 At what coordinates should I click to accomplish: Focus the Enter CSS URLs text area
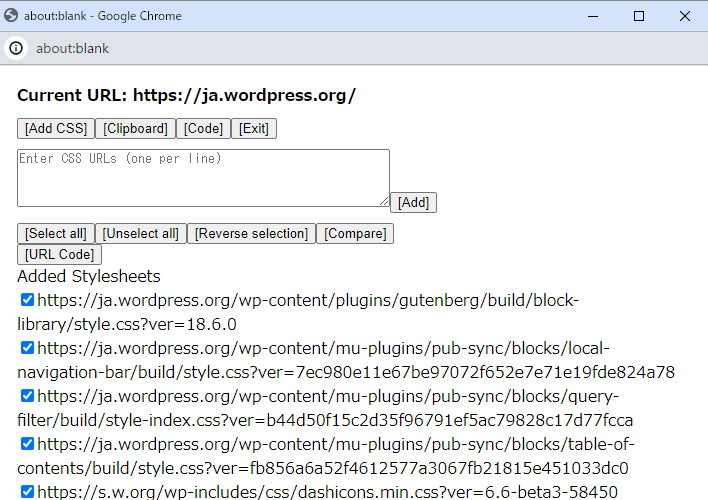203,178
